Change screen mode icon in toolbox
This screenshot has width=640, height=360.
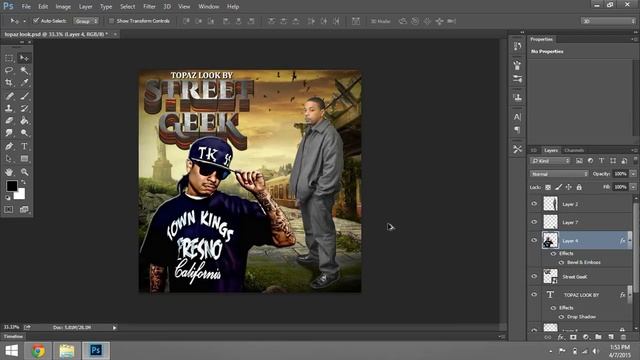[24, 210]
